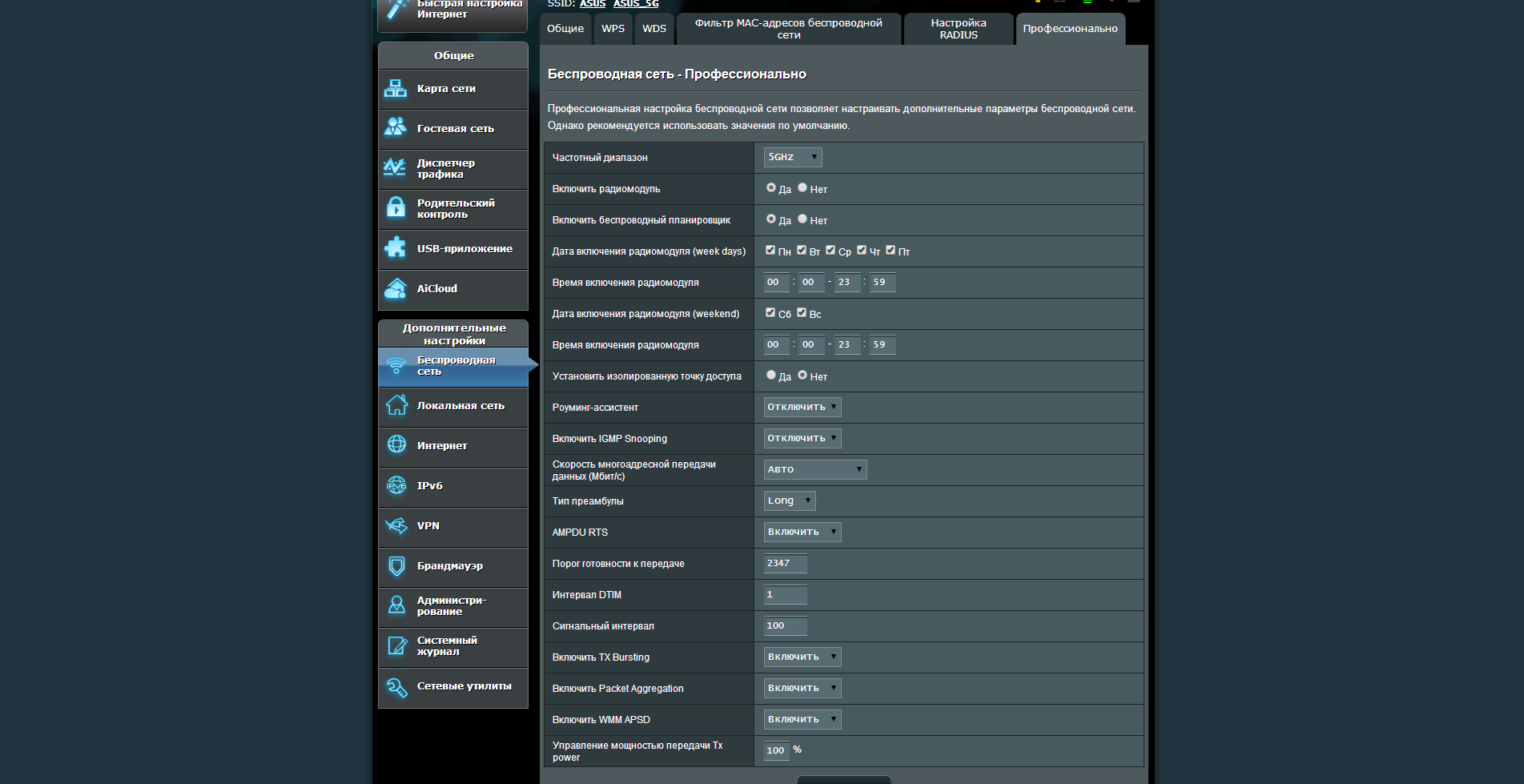Open Quick Internet Setup (Быстрая настройка Интернет) icon

(x=396, y=8)
